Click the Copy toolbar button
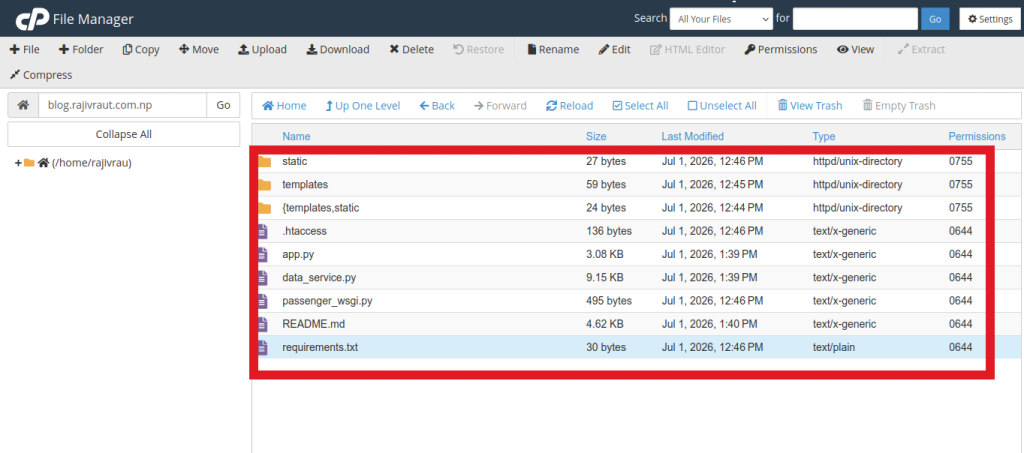Image resolution: width=1024 pixels, height=453 pixels. tap(141, 50)
